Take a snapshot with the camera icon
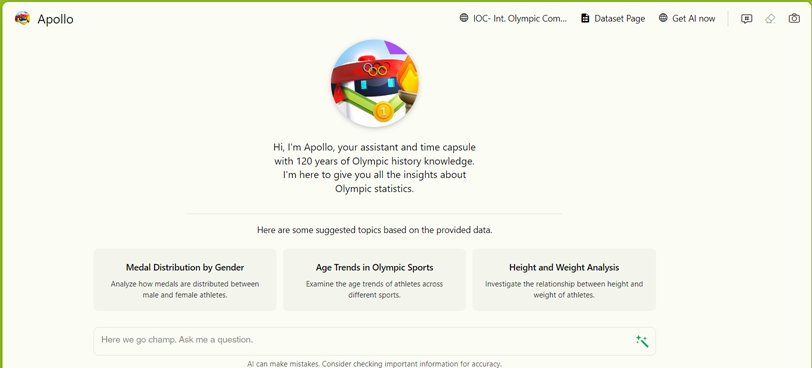812x368 pixels. point(794,19)
